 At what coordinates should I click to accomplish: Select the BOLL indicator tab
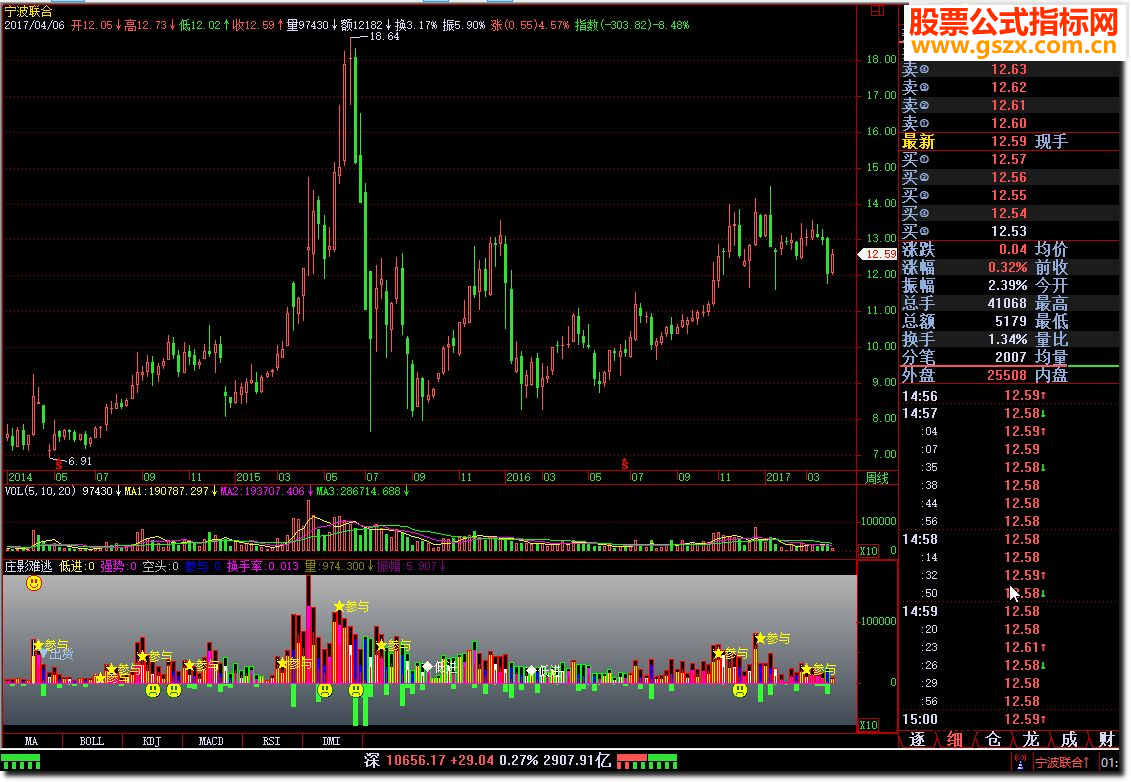pos(92,741)
